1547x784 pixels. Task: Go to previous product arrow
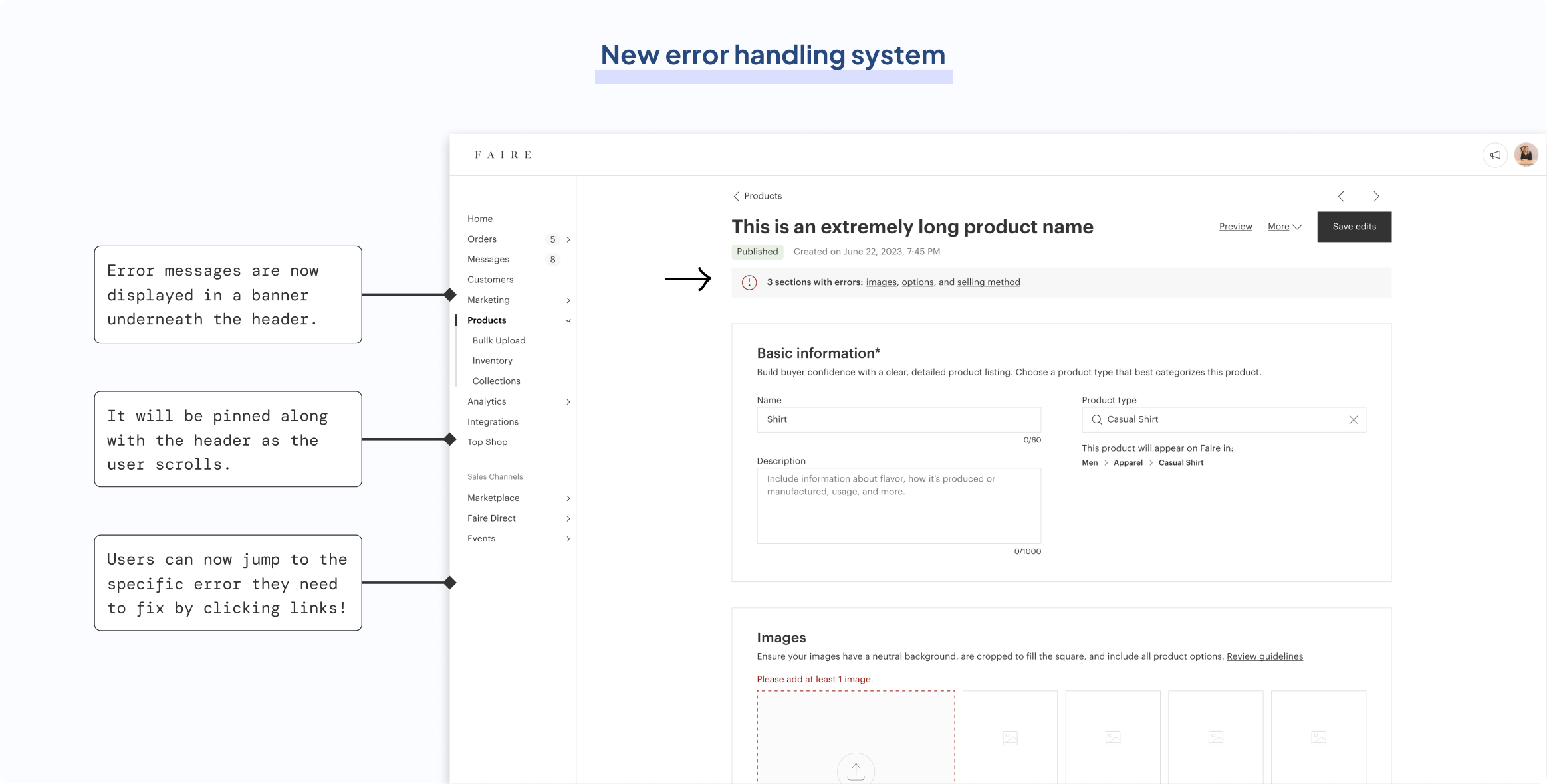pyautogui.click(x=1341, y=197)
